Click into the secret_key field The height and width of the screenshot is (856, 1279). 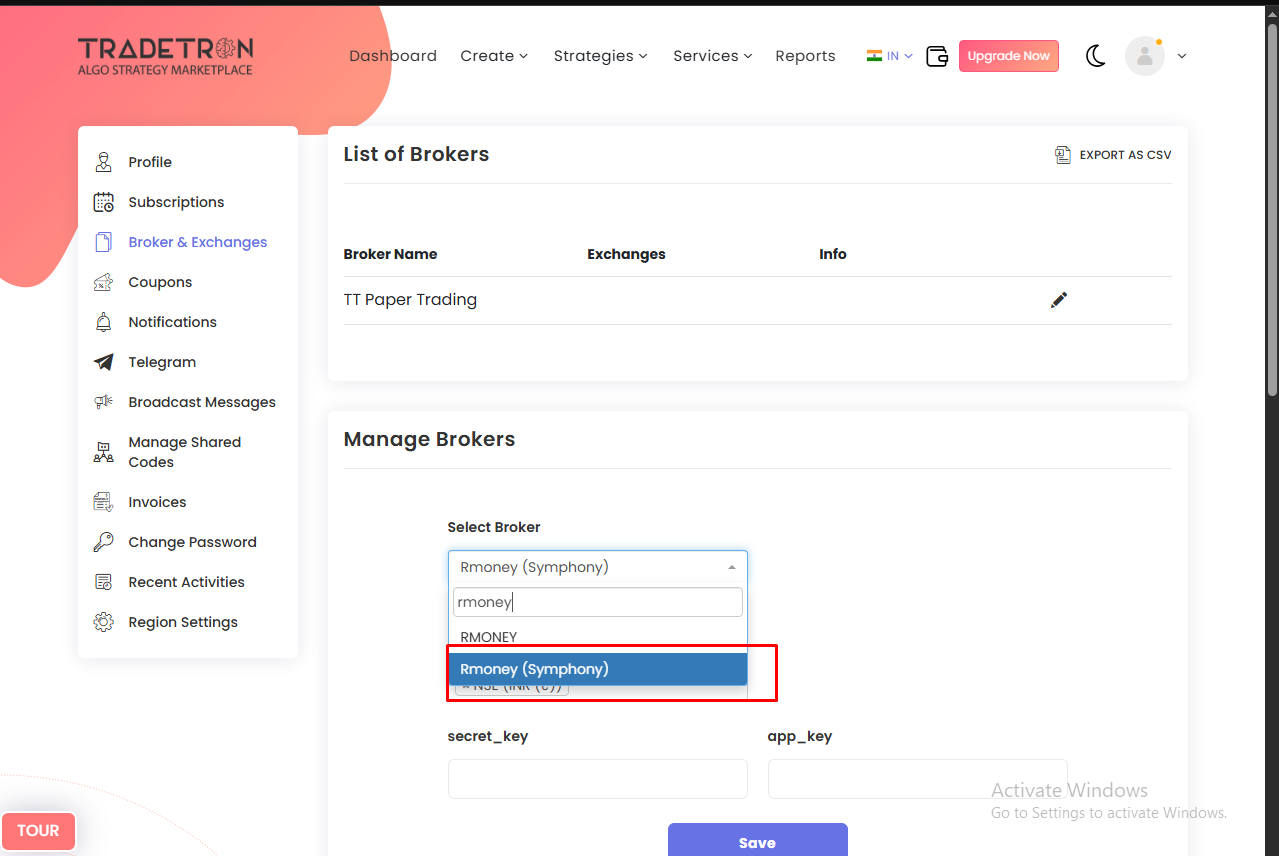pos(597,779)
